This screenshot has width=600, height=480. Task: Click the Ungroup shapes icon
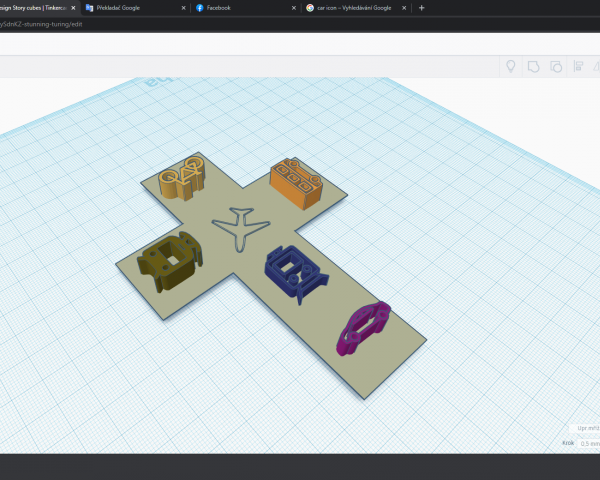(555, 67)
